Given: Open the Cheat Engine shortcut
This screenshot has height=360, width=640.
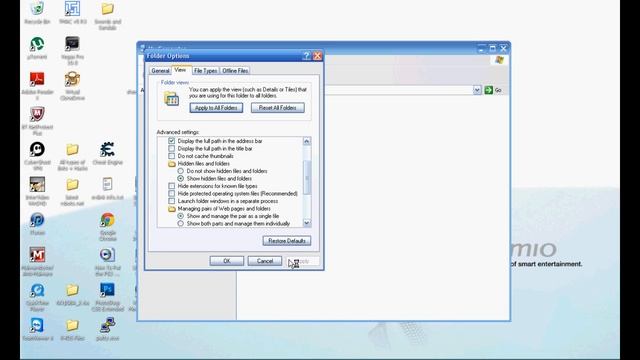Looking at the screenshot, I should tap(107, 149).
